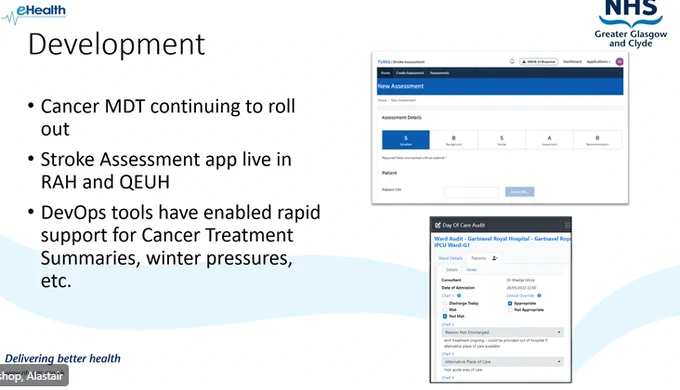Switch to the Notes sub-tab
The height and width of the screenshot is (390, 680).
pyautogui.click(x=471, y=270)
